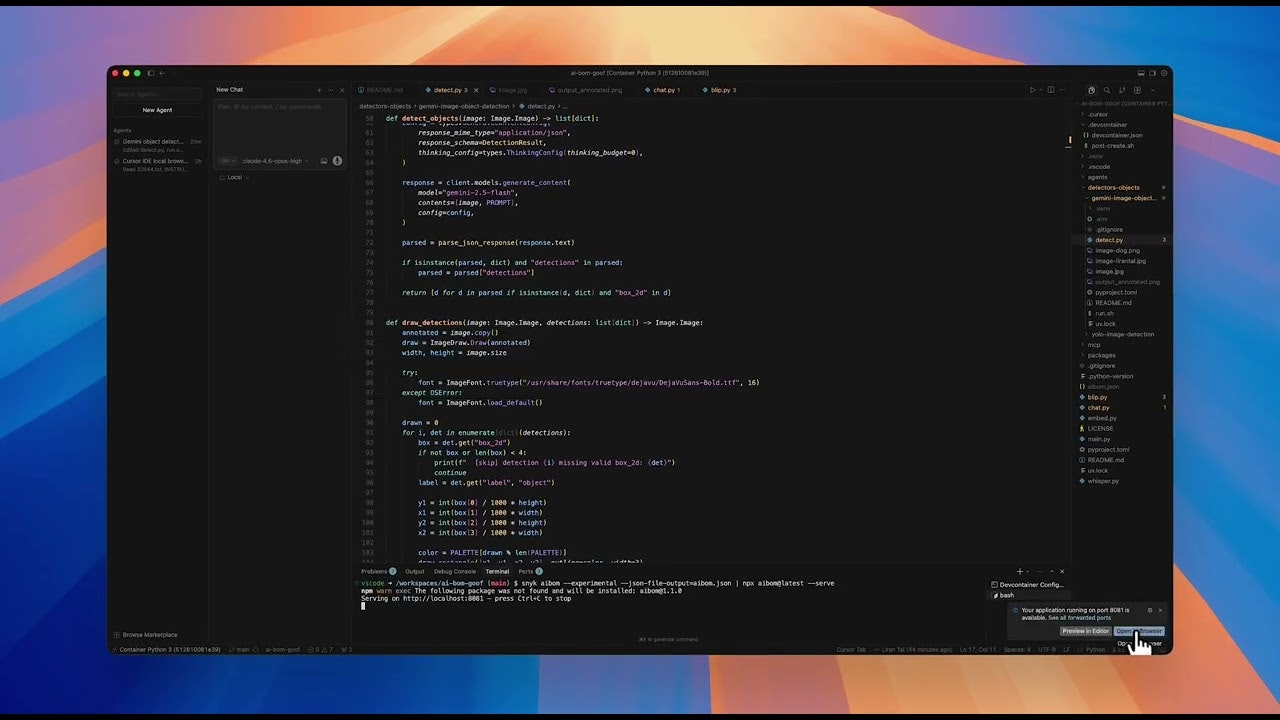Click the Open in Browser button
The image size is (1280, 720).
click(x=1140, y=631)
